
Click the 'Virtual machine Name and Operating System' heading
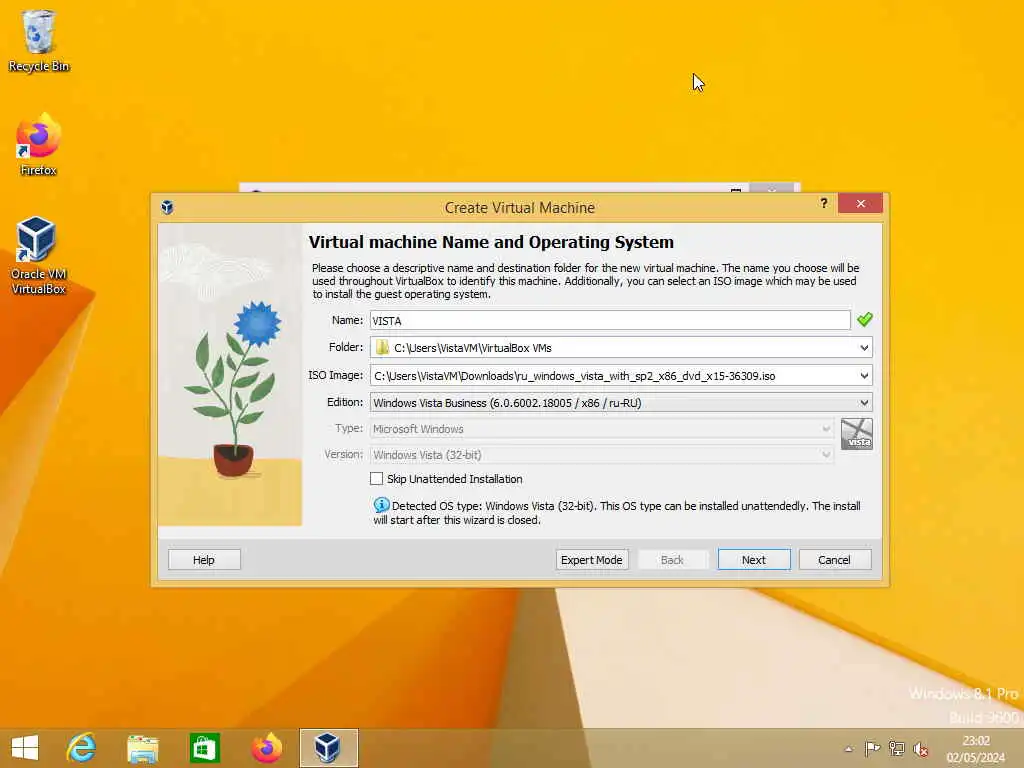pyautogui.click(x=491, y=242)
